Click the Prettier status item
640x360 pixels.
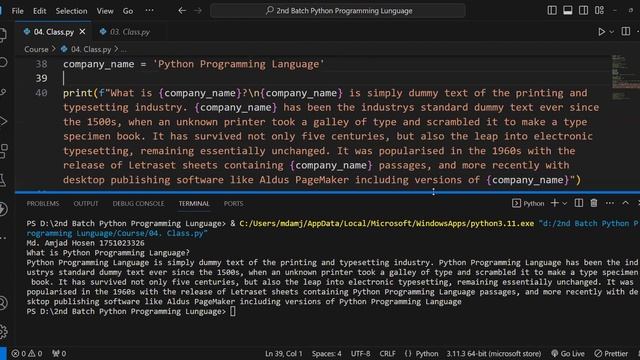[x=611, y=353]
